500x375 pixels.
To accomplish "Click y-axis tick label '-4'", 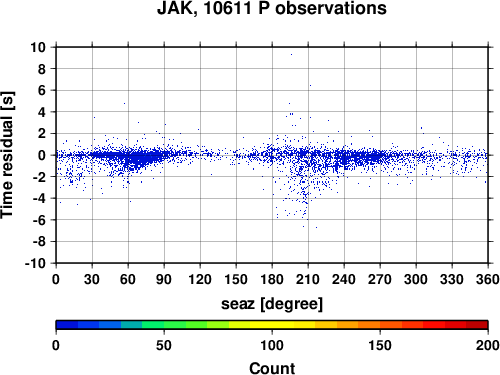I will tap(39, 198).
